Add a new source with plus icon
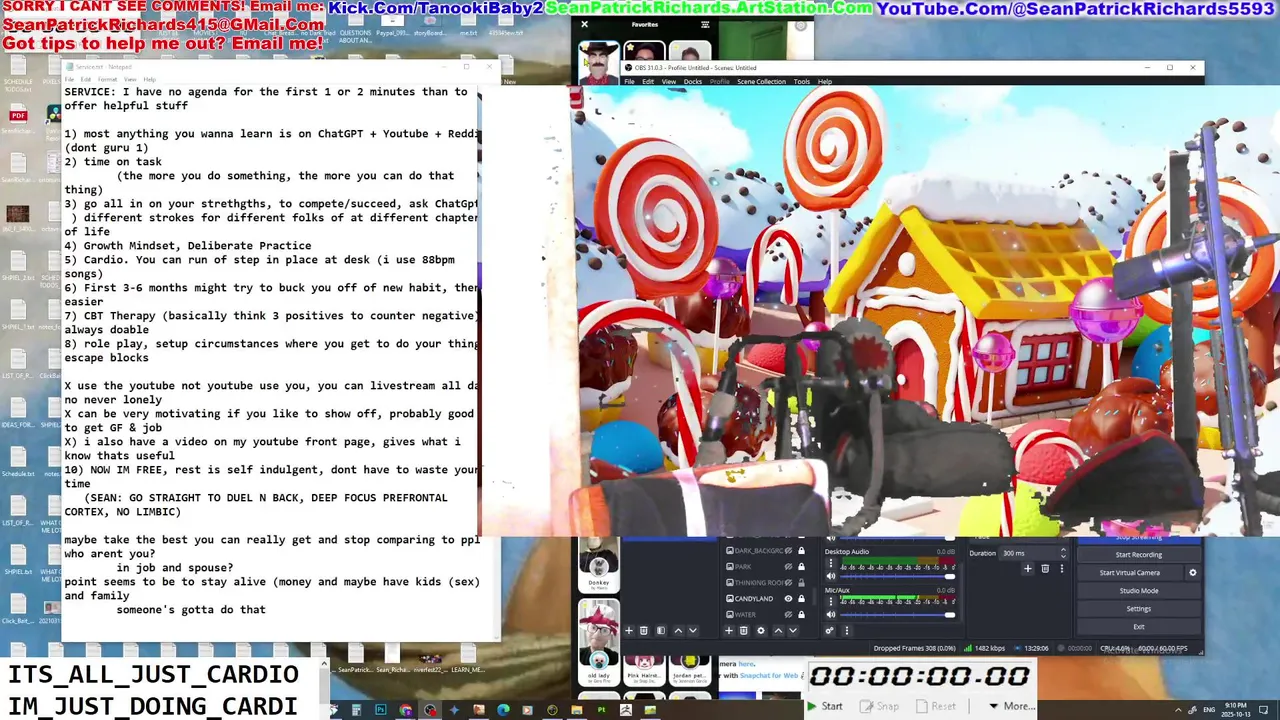This screenshot has height=720, width=1280. click(729, 631)
